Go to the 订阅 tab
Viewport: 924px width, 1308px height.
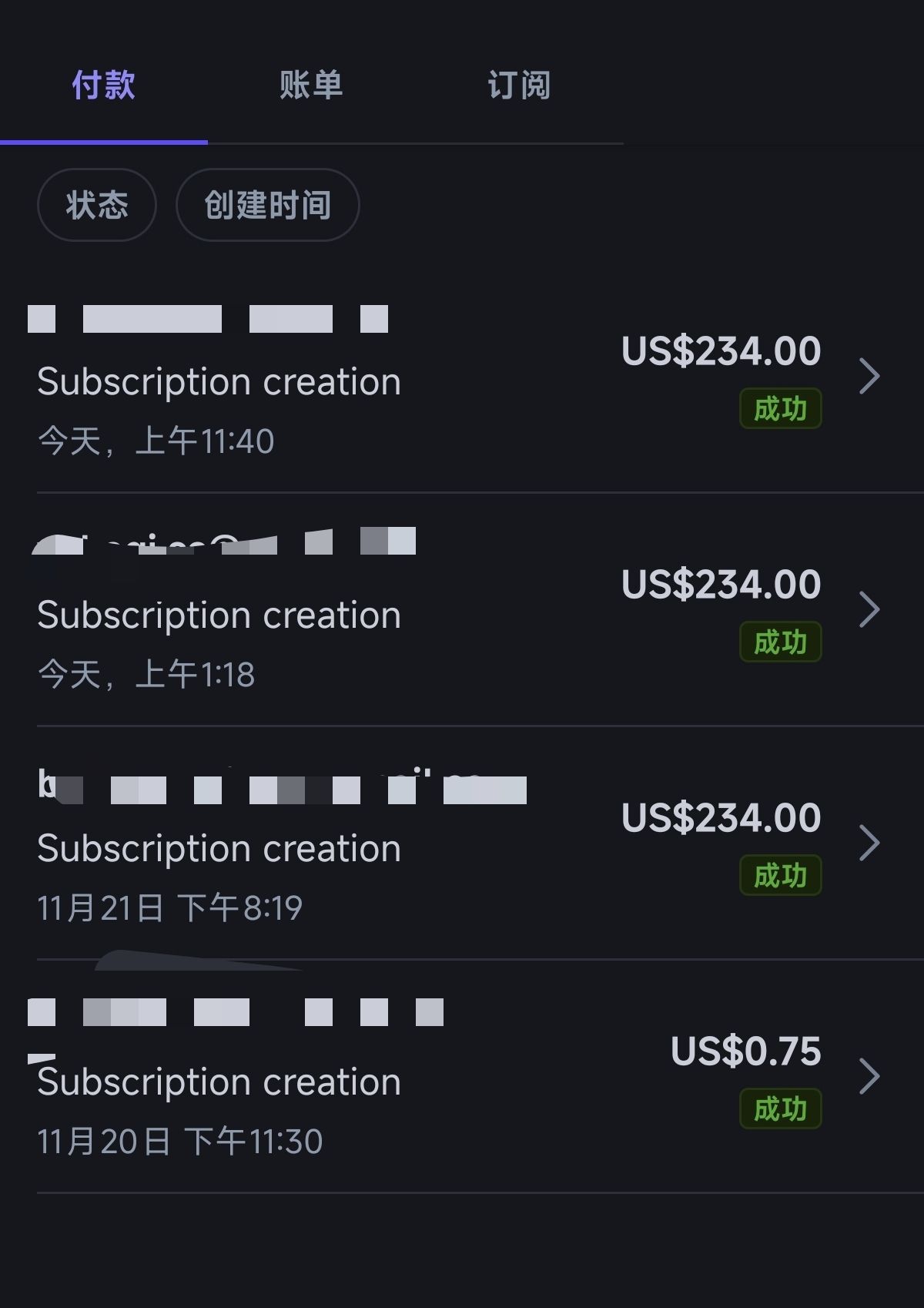(x=519, y=85)
